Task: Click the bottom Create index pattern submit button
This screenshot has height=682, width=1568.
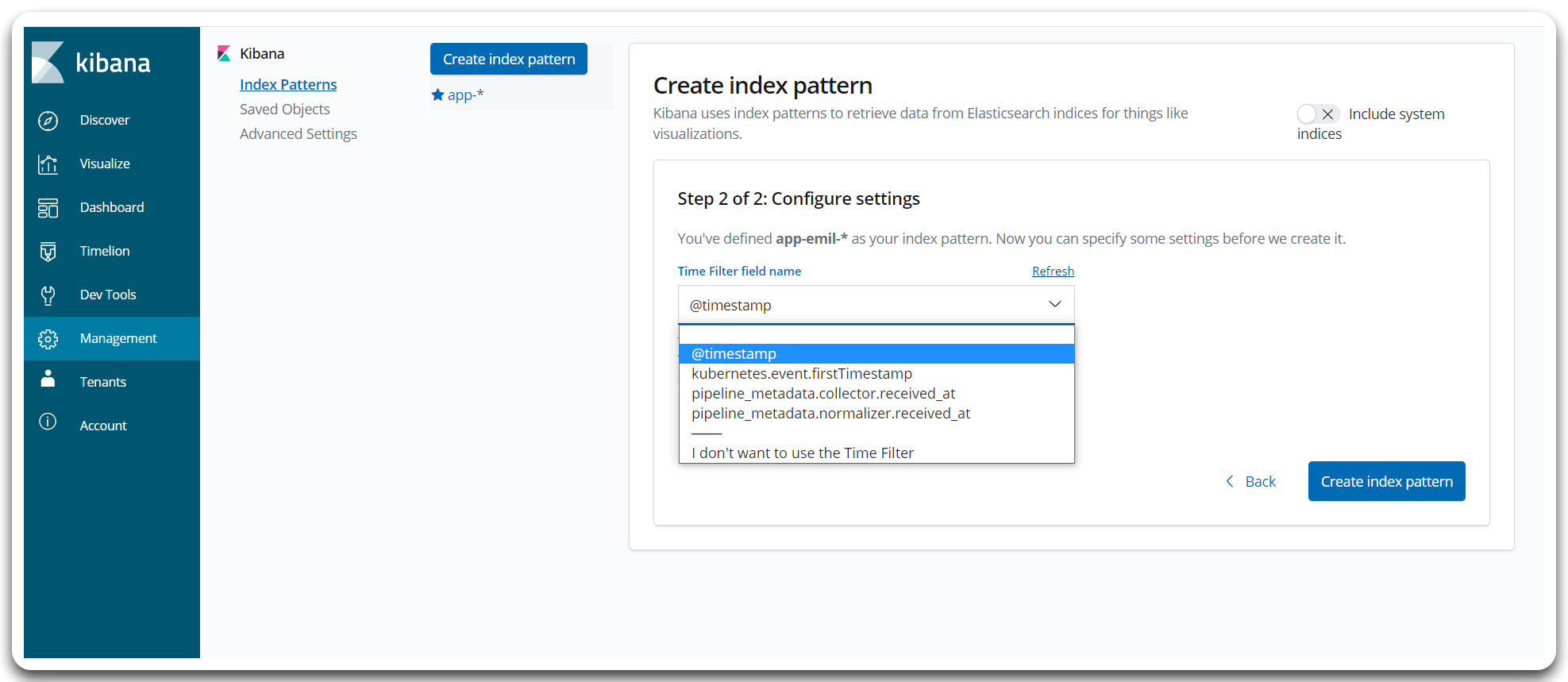Action: (1386, 482)
